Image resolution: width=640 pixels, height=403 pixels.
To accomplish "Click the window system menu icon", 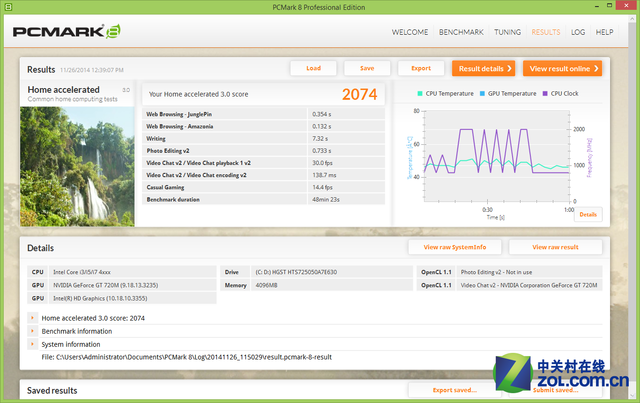I will (x=8, y=7).
